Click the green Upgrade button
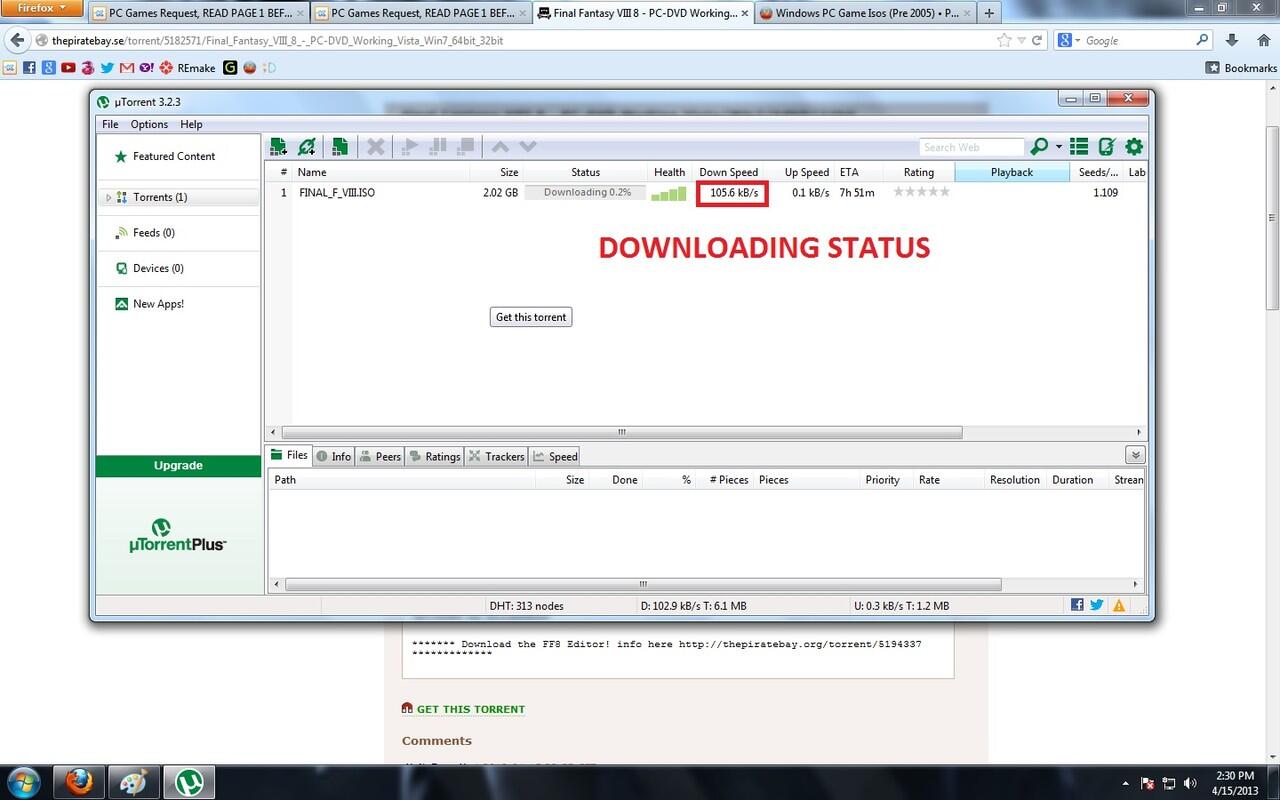 coord(178,465)
